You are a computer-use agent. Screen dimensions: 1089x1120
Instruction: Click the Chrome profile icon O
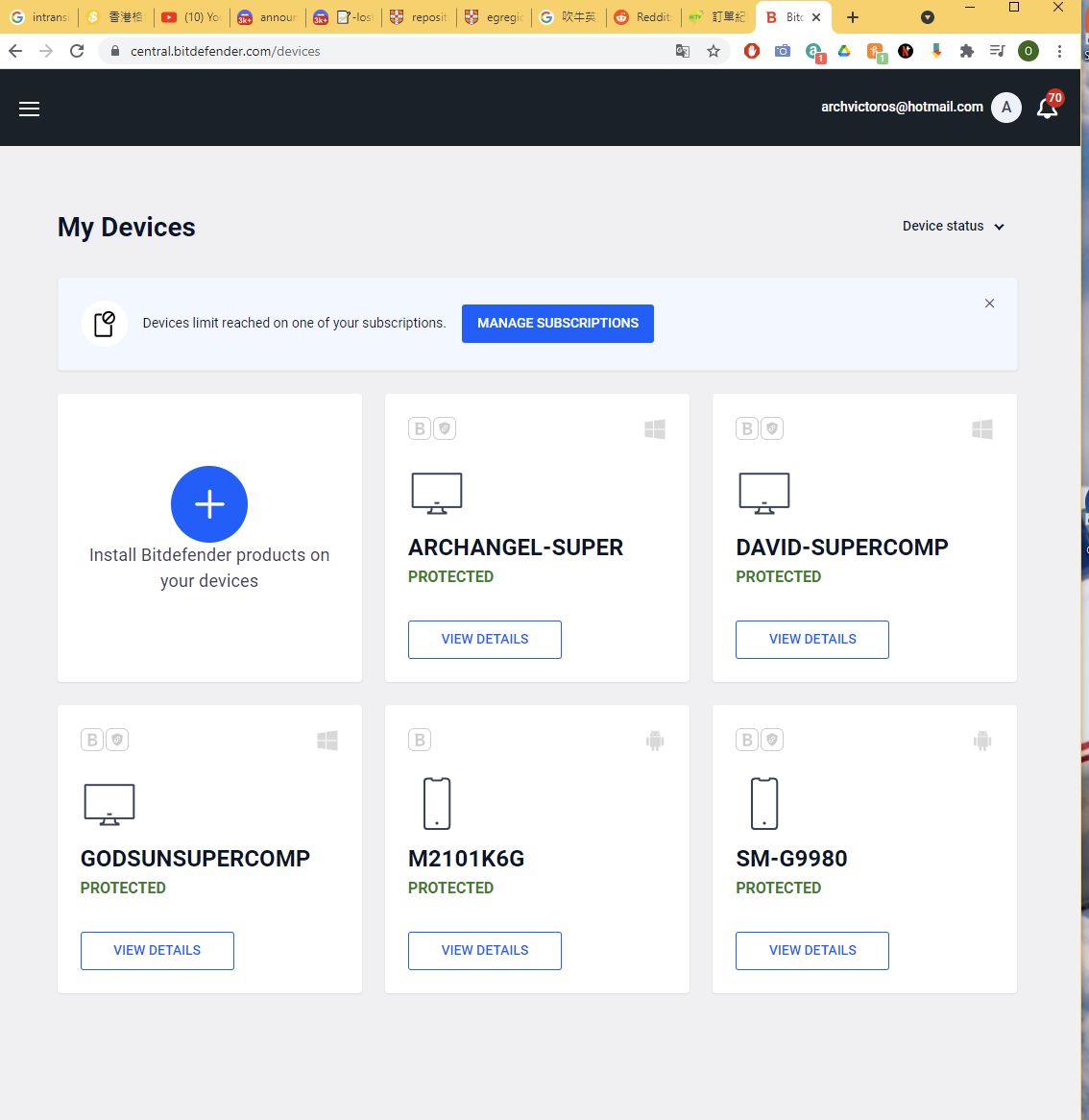pyautogui.click(x=1028, y=51)
